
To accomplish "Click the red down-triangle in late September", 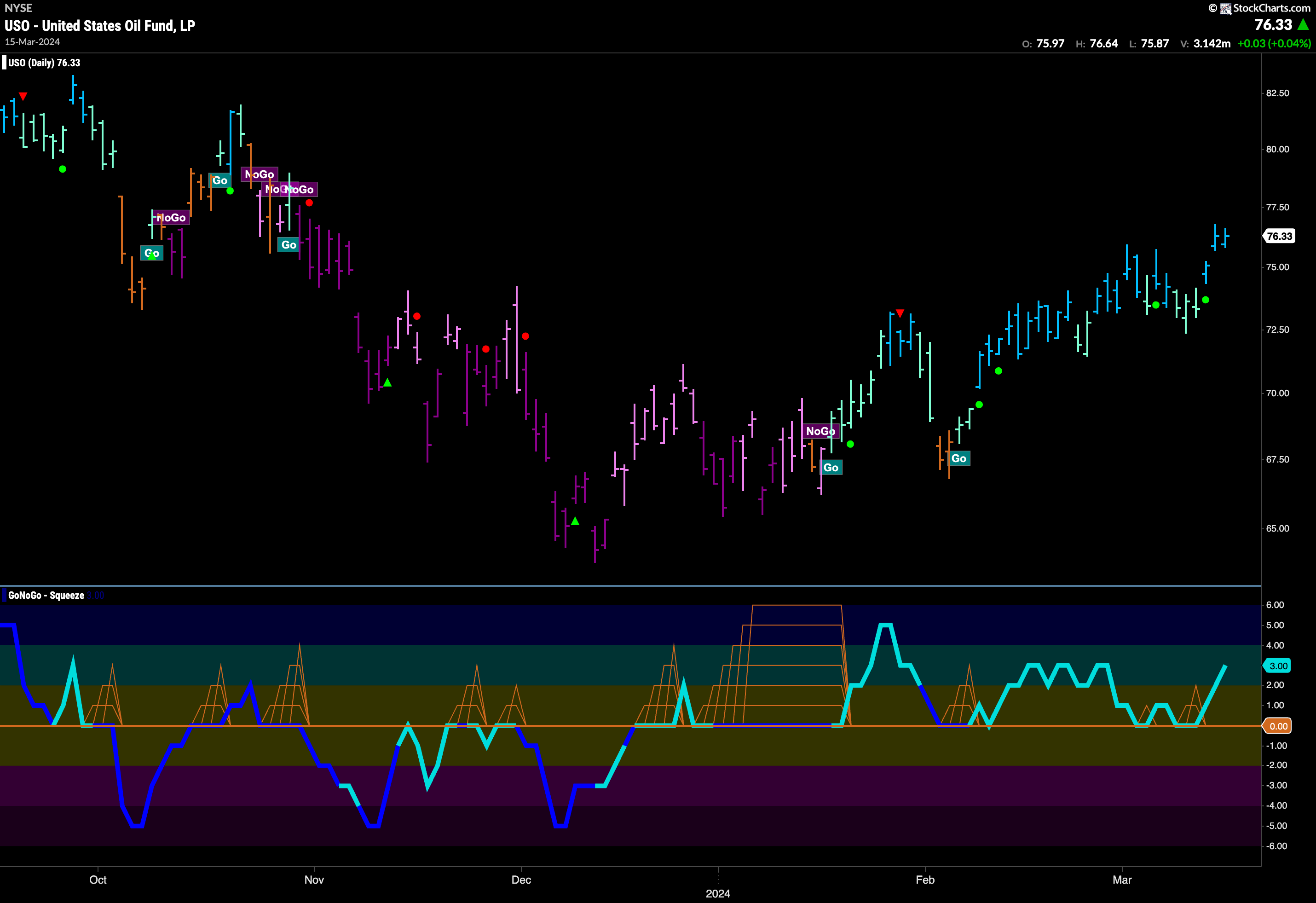I will pos(23,96).
